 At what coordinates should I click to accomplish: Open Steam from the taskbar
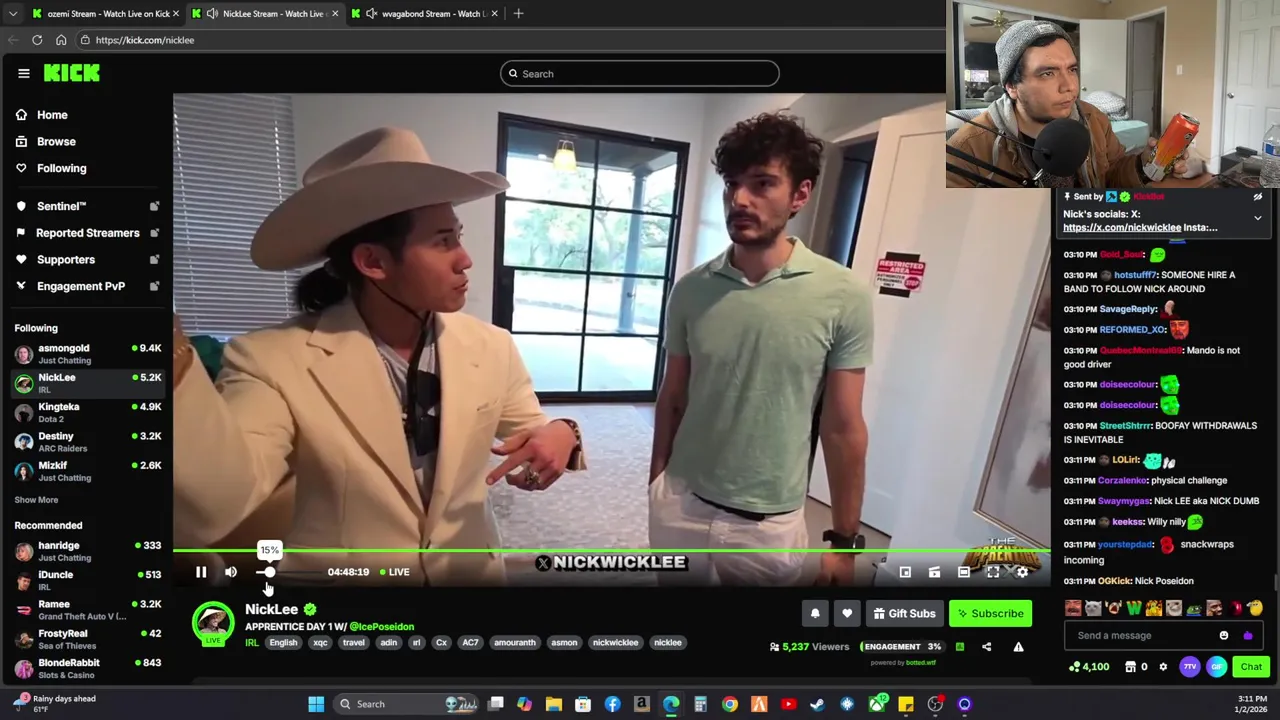[x=817, y=704]
